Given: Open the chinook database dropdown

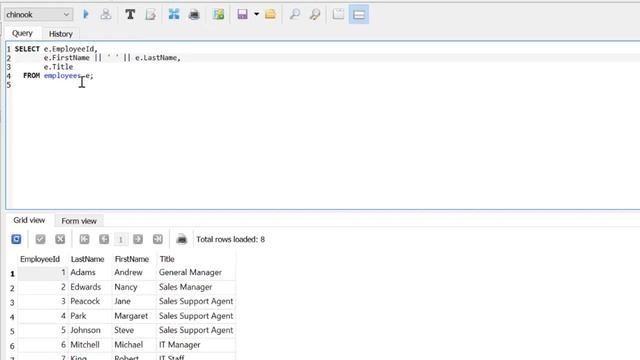Looking at the screenshot, I should (38, 14).
